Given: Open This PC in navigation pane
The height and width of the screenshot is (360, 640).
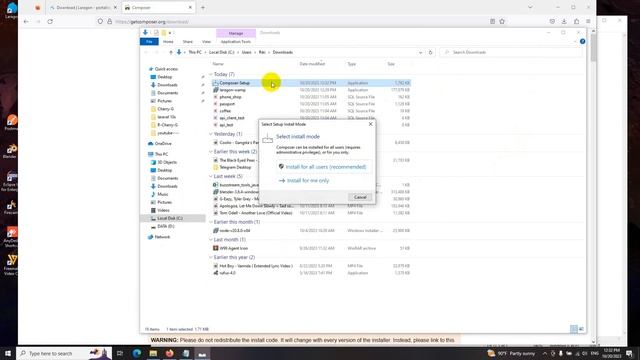Looking at the screenshot, I should point(161,154).
